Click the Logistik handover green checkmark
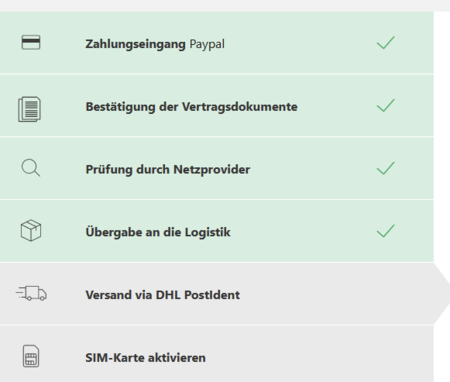The width and height of the screenshot is (450, 382). coord(386,231)
